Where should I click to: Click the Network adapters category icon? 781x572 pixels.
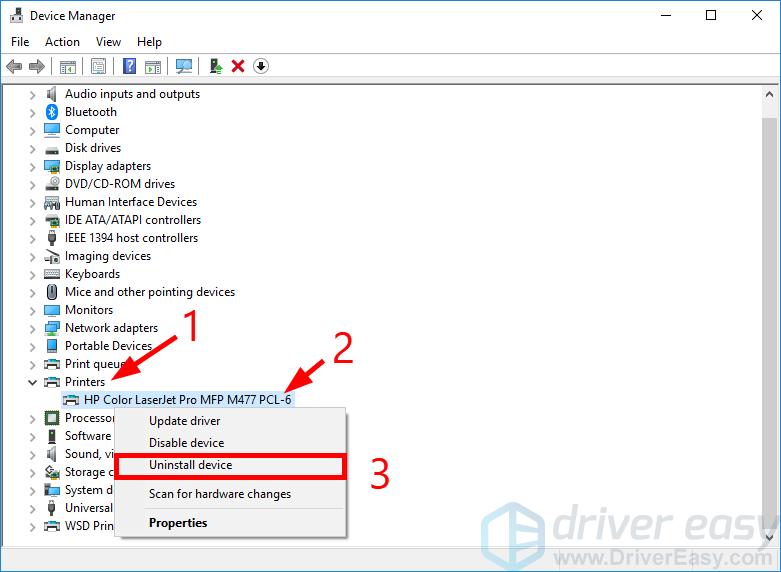click(x=52, y=328)
